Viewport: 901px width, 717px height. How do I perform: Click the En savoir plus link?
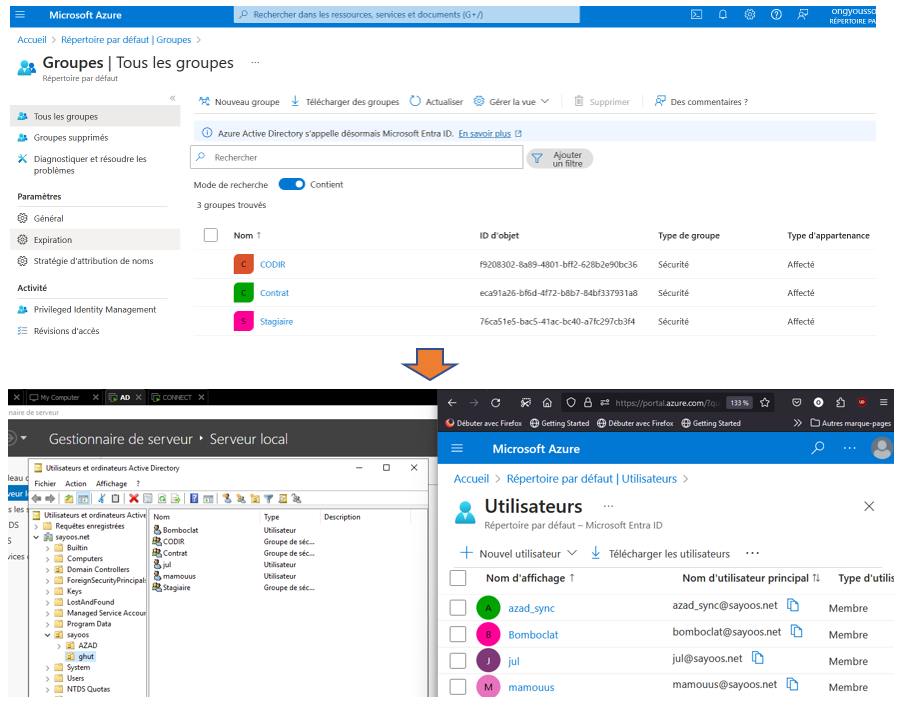[484, 133]
